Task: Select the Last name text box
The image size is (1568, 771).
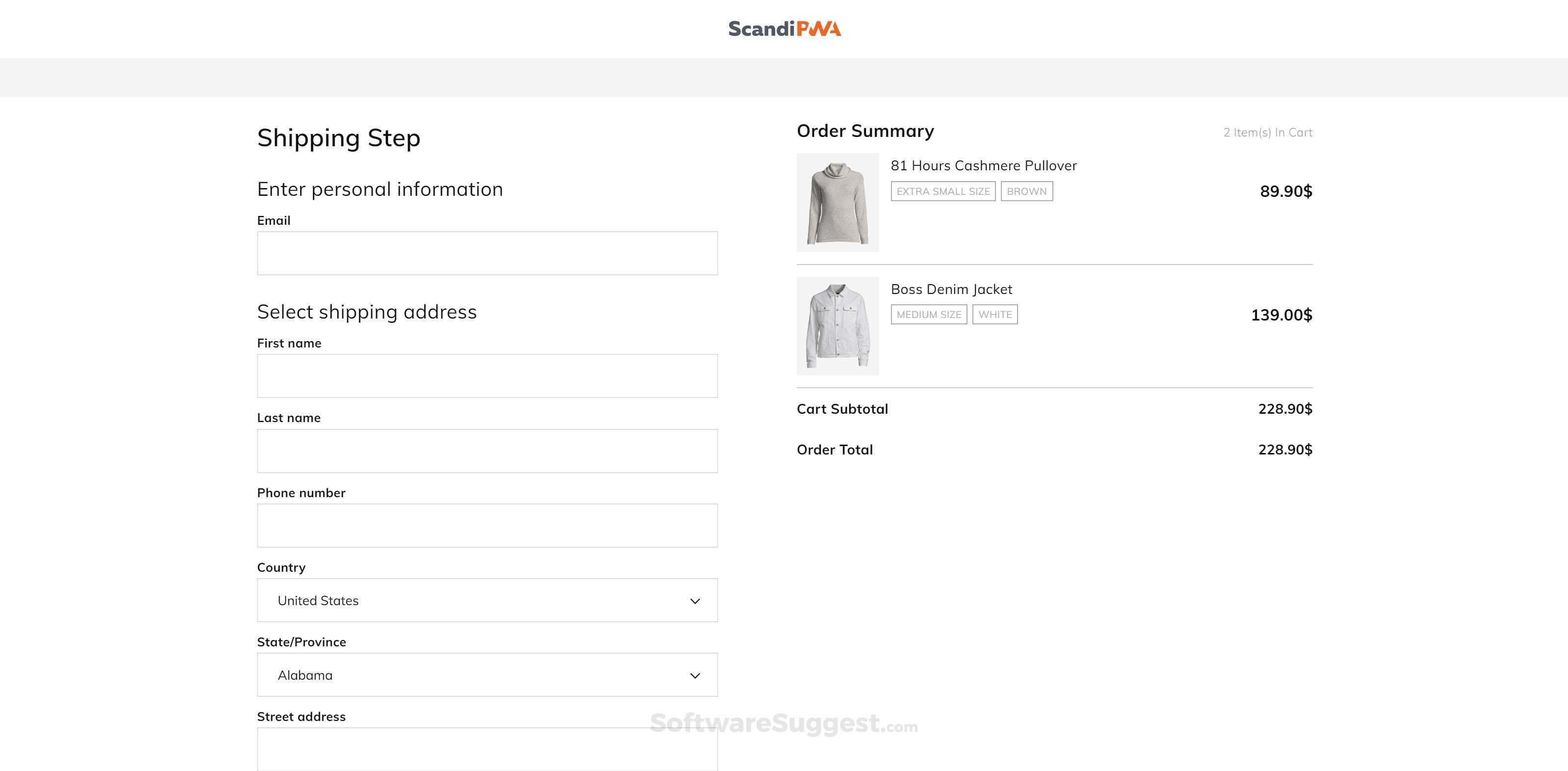Action: [x=487, y=451]
